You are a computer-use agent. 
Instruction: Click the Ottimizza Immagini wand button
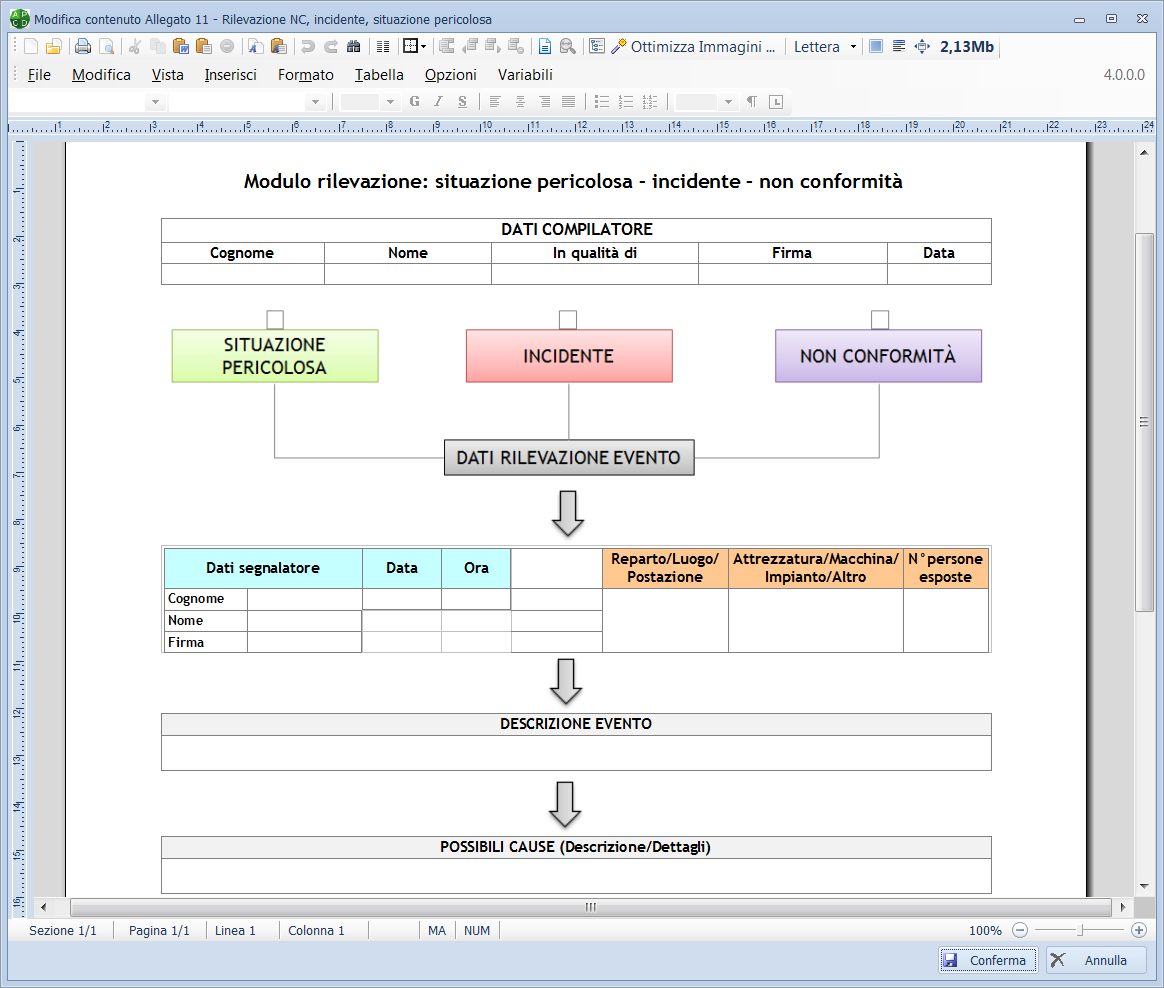pos(693,46)
